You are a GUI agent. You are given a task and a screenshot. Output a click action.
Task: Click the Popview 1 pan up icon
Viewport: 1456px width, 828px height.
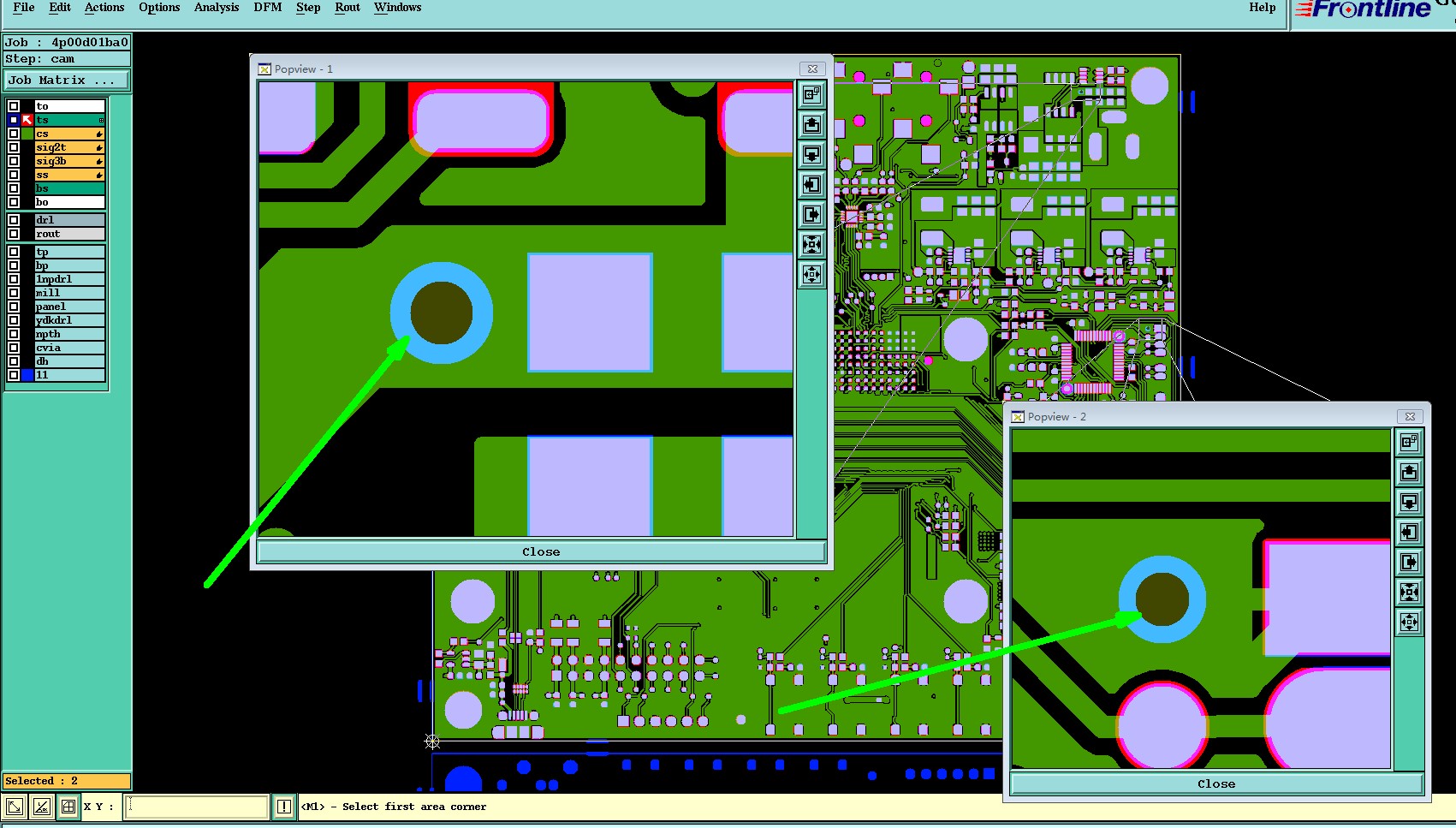[x=811, y=125]
